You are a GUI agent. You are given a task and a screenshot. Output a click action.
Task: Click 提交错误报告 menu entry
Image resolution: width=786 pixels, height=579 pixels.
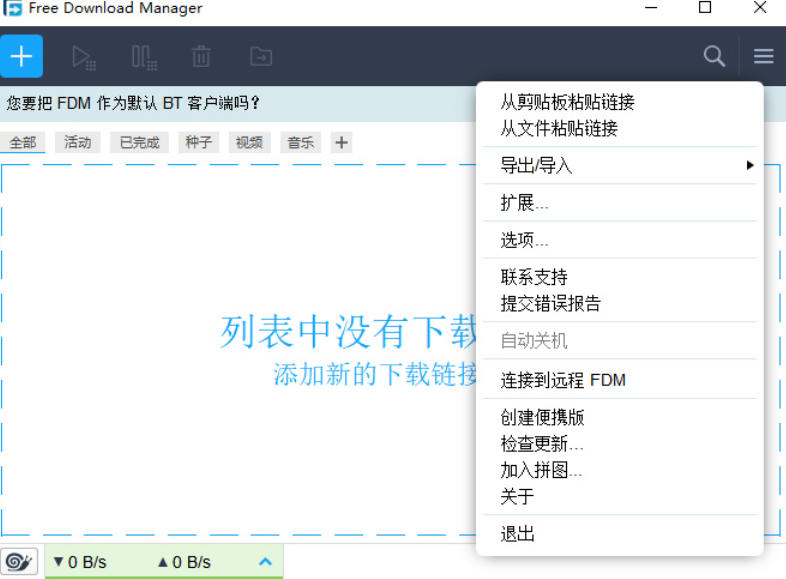[x=620, y=303]
